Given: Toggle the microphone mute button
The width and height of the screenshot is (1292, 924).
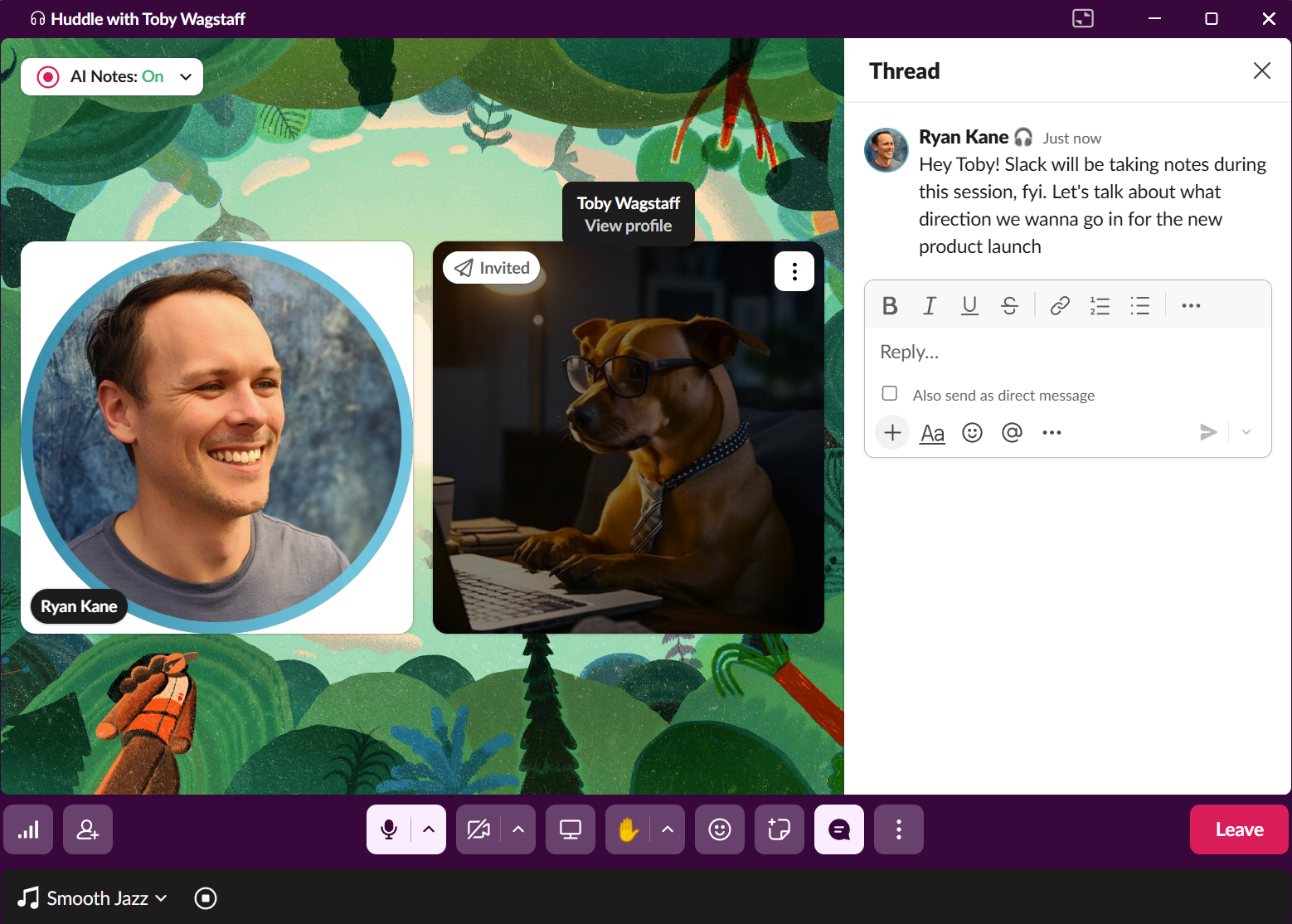Looking at the screenshot, I should tap(389, 829).
